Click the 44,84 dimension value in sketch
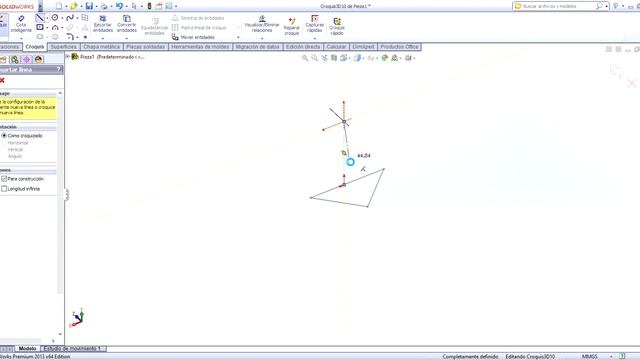This screenshot has height=360, width=640. coord(364,156)
